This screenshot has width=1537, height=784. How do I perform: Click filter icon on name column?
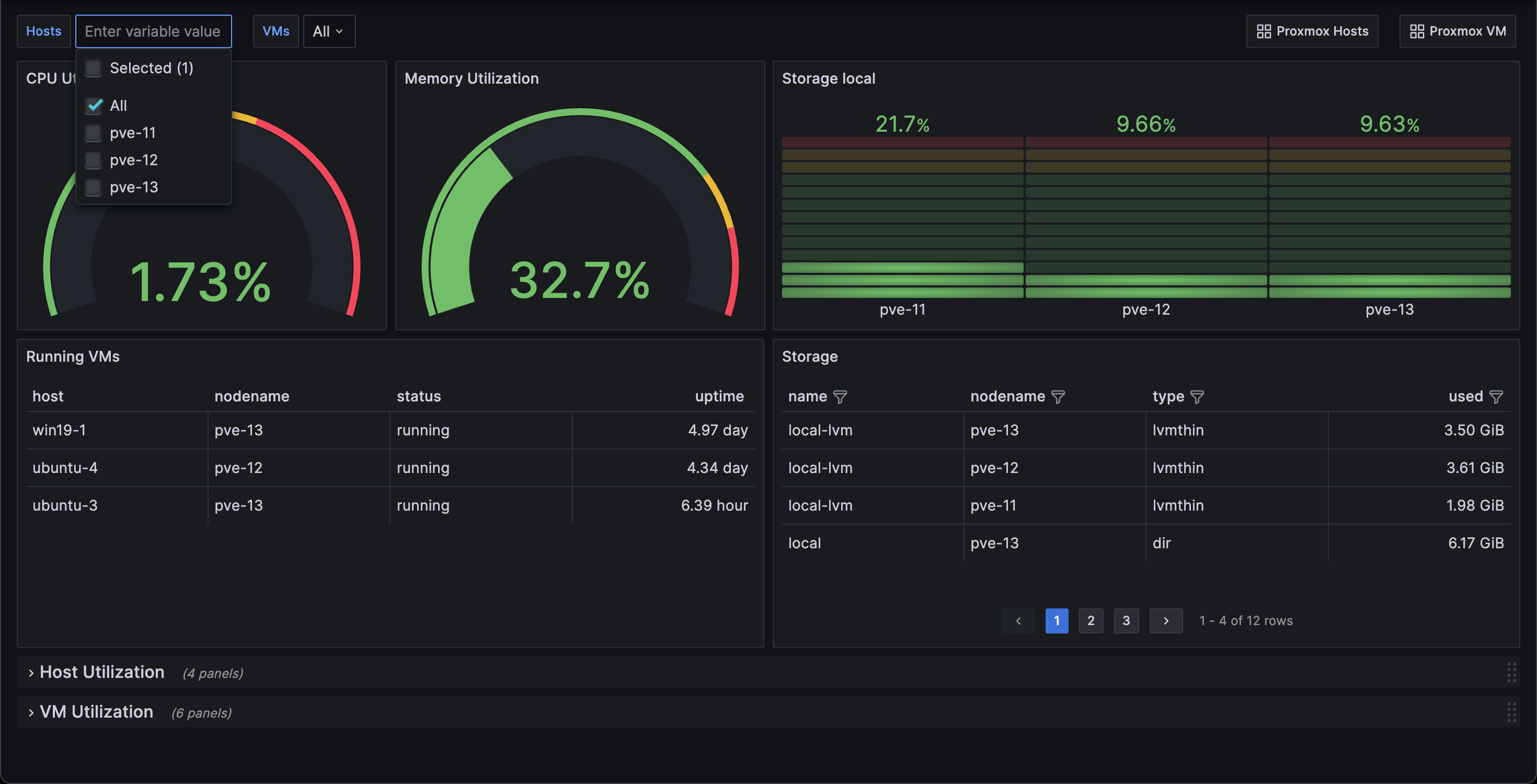(840, 397)
